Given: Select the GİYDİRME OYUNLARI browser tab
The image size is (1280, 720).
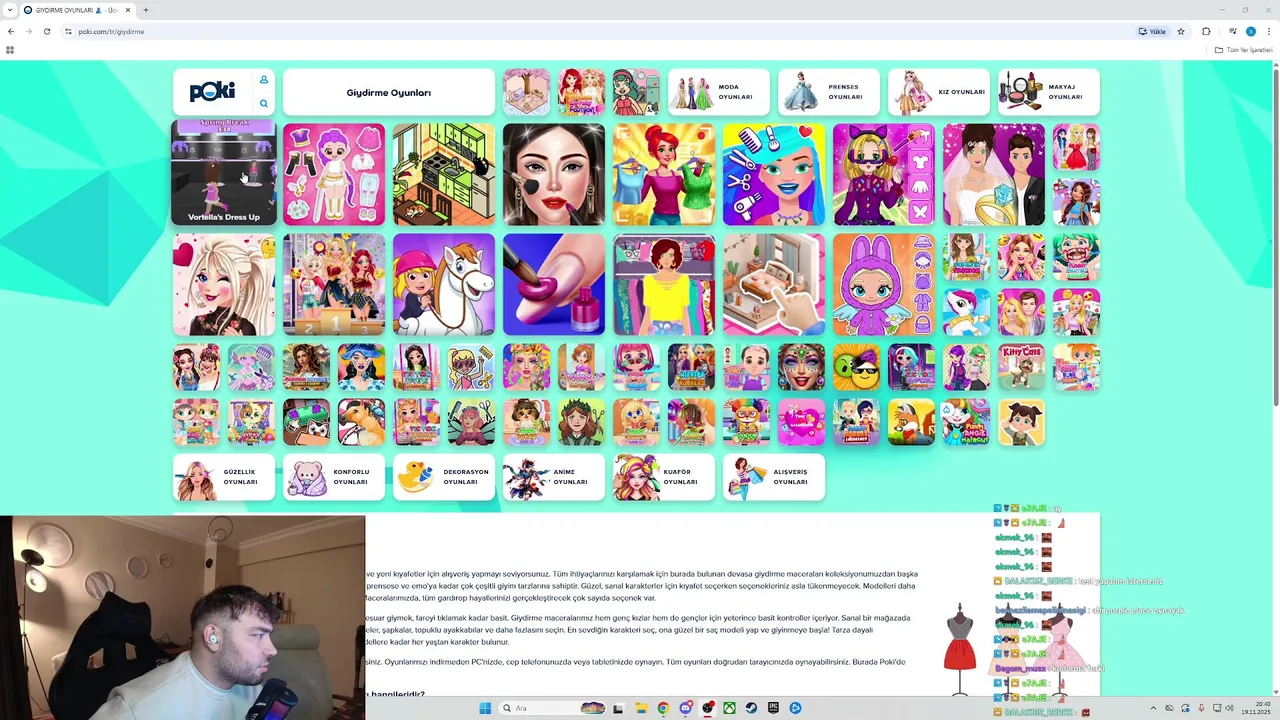Looking at the screenshot, I should coord(77,10).
